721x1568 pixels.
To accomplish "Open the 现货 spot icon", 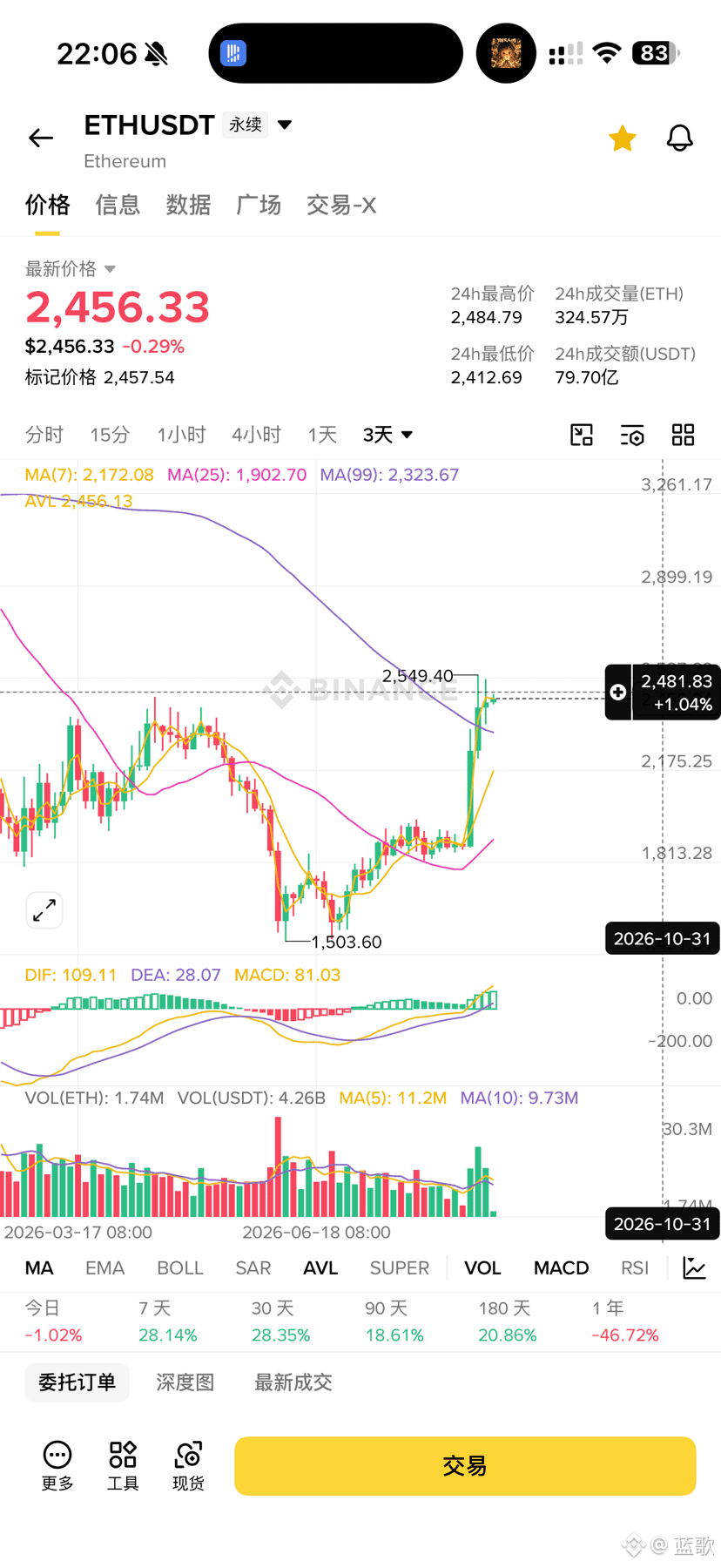I will [188, 1465].
